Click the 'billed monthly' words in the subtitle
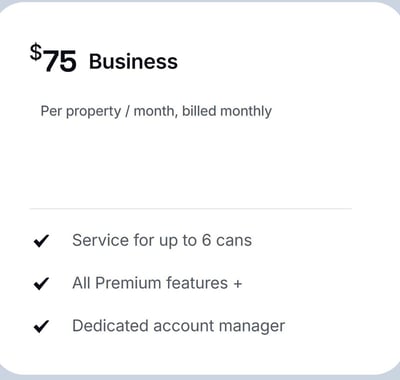Image resolution: width=400 pixels, height=380 pixels. coord(227,111)
